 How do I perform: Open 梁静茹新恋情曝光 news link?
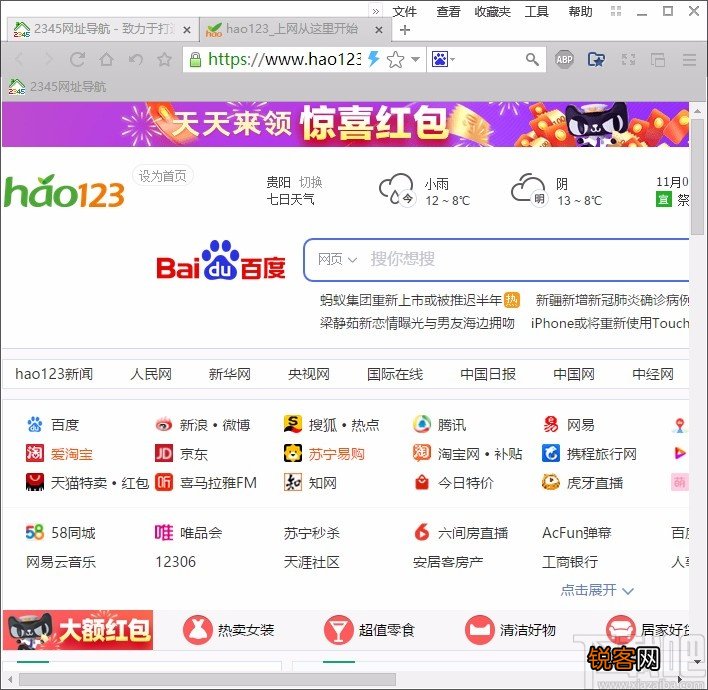417,323
